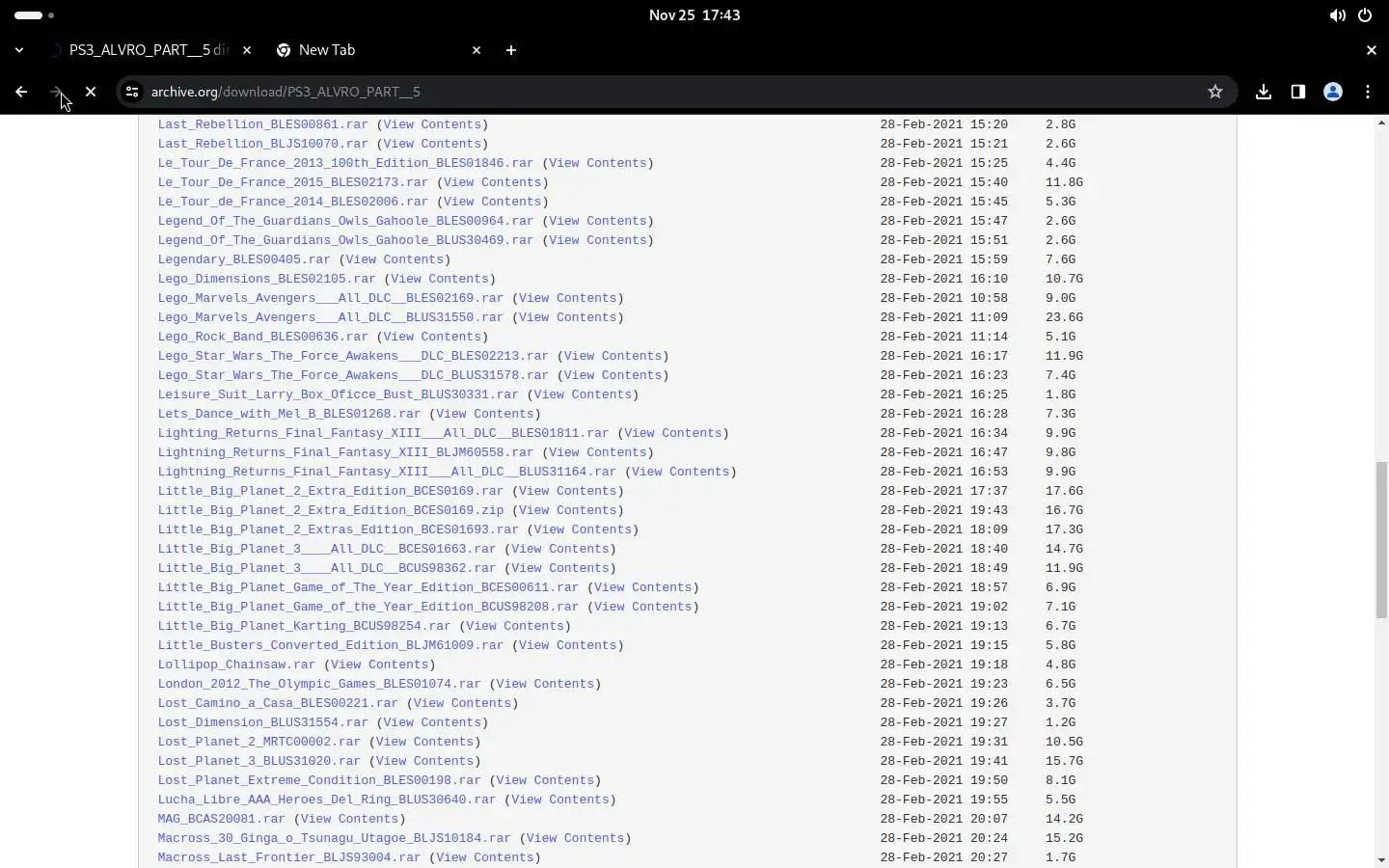
Task: Open Lightning_Returns_Final_Fantasy_XIII_BLJM60558.rar link
Action: pos(345,452)
